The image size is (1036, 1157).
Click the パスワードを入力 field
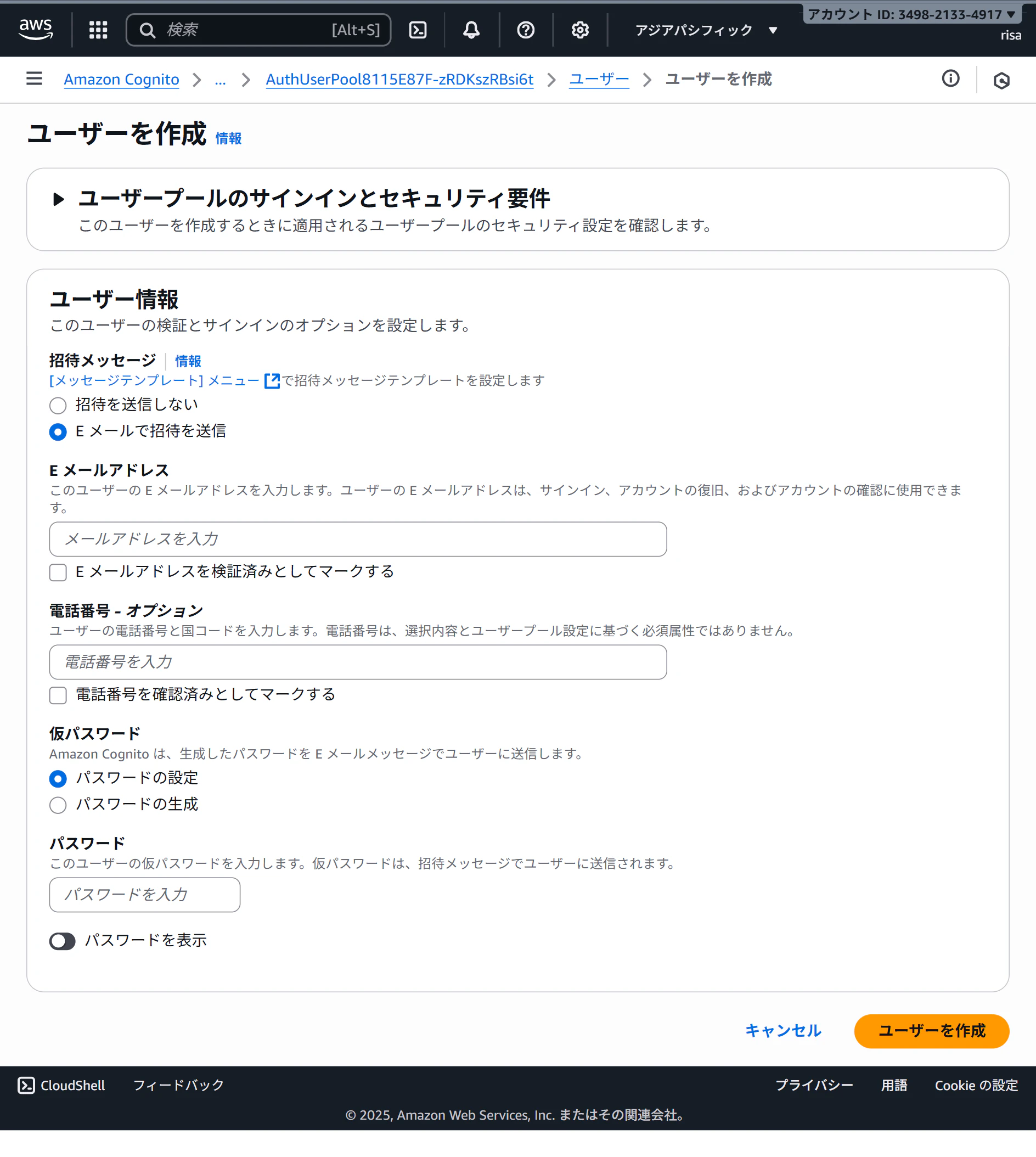coord(144,895)
